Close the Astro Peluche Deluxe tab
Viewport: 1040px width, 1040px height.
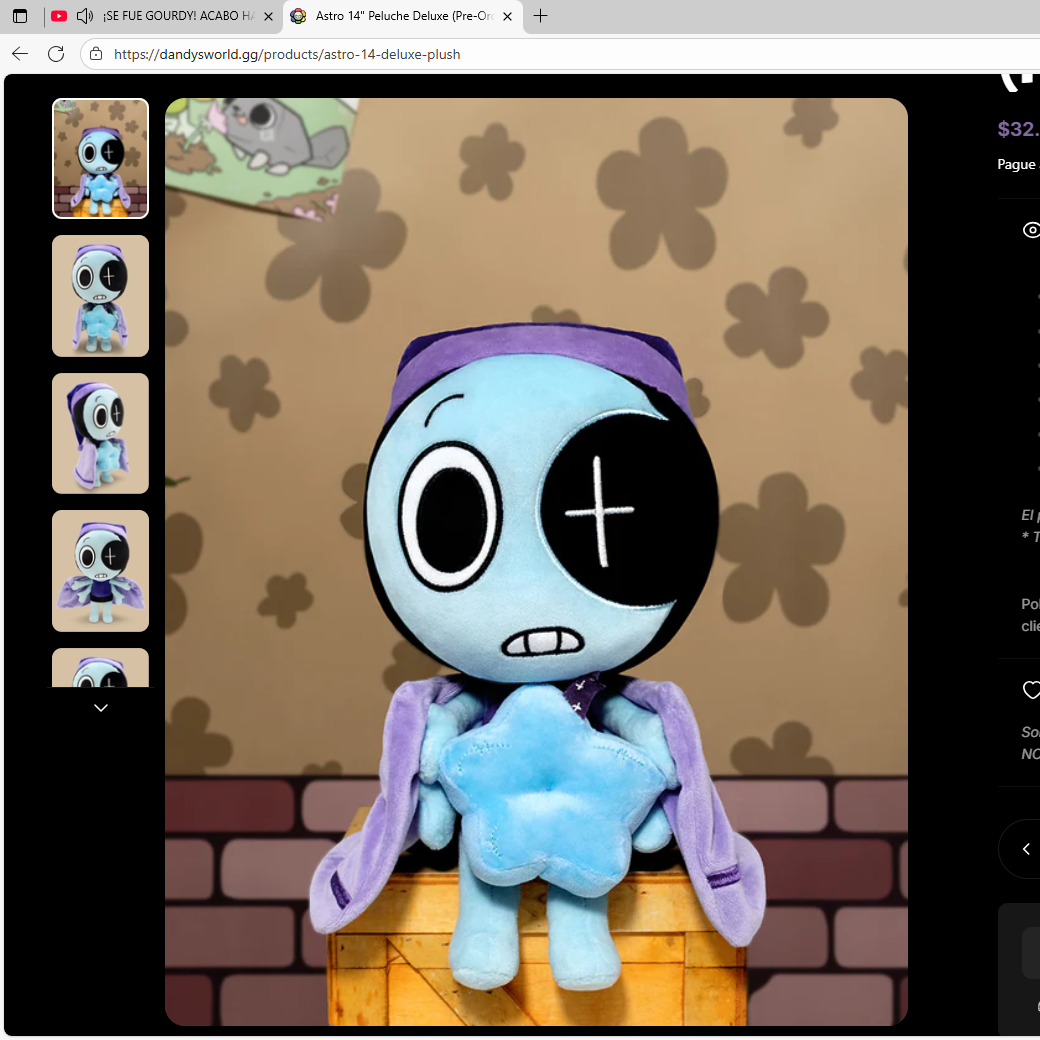(x=507, y=17)
